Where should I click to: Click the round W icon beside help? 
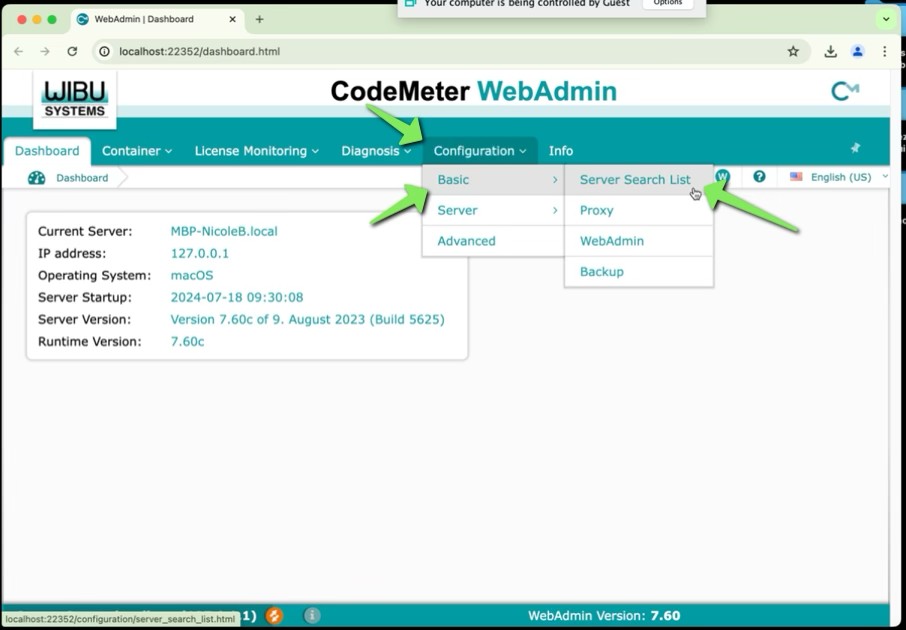click(722, 177)
